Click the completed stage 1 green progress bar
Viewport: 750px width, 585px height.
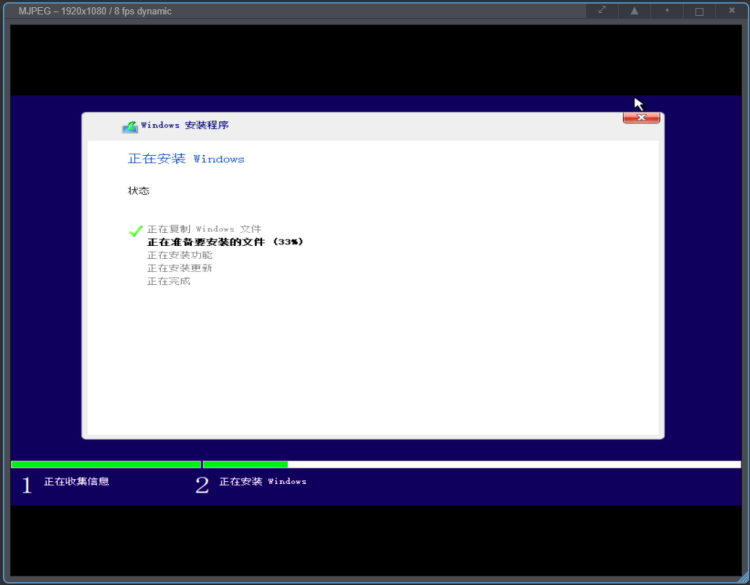point(106,464)
